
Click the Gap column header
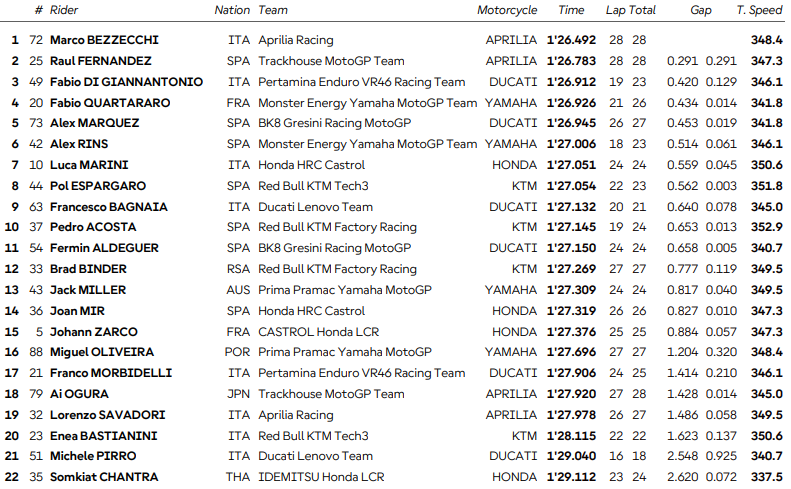tap(701, 10)
